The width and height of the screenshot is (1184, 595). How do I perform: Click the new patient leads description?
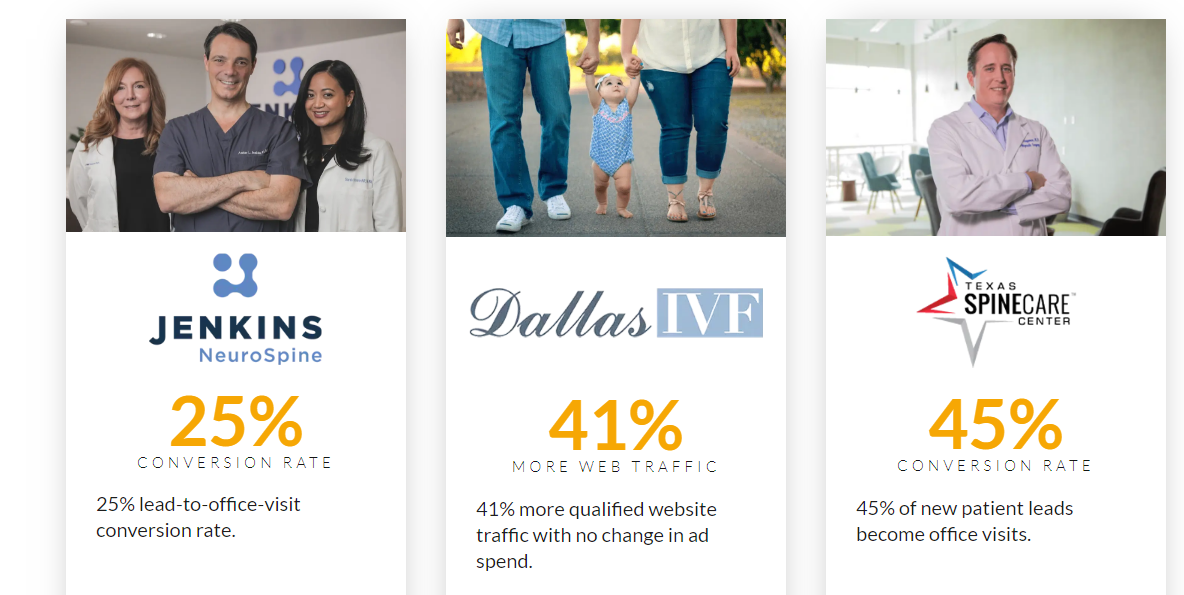(x=965, y=521)
